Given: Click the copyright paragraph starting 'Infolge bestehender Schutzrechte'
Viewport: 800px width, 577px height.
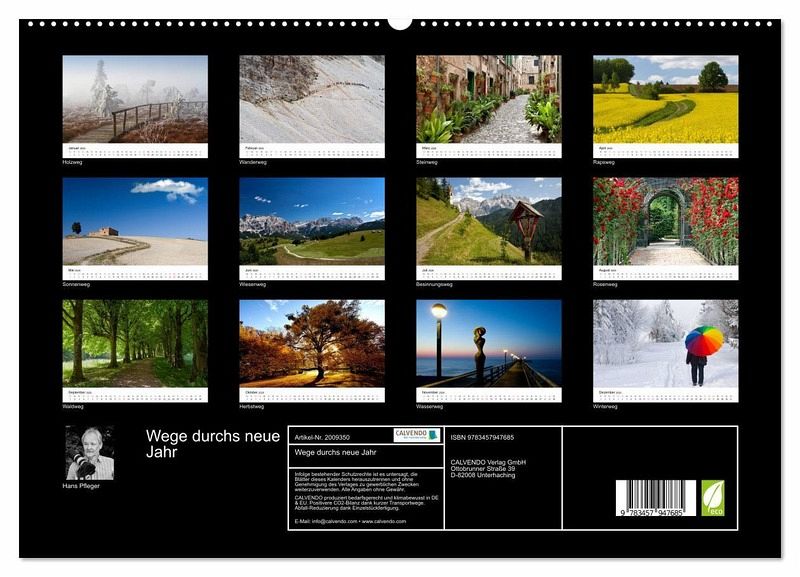Looking at the screenshot, I should tap(357, 482).
